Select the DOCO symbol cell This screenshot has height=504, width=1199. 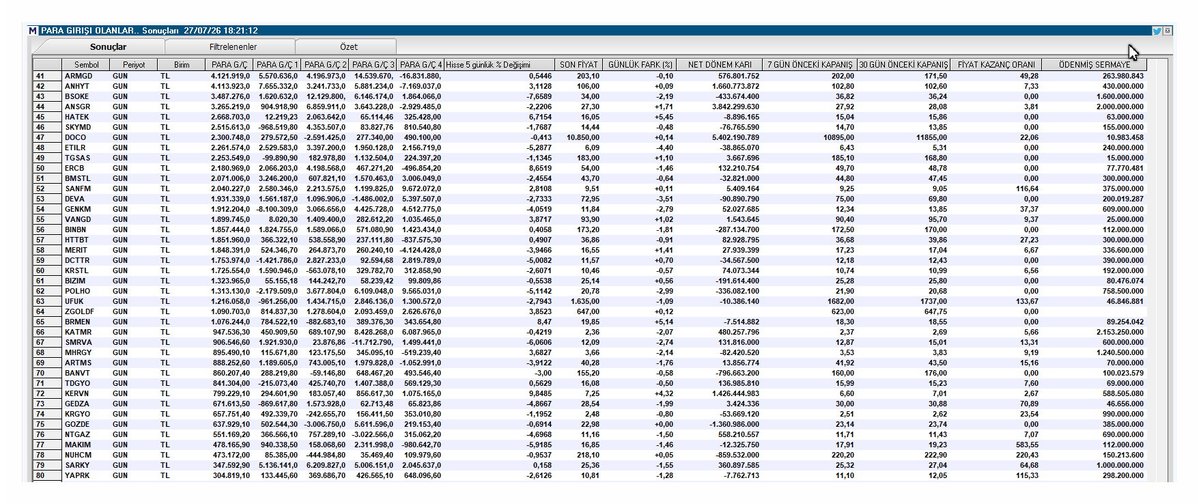[x=86, y=136]
